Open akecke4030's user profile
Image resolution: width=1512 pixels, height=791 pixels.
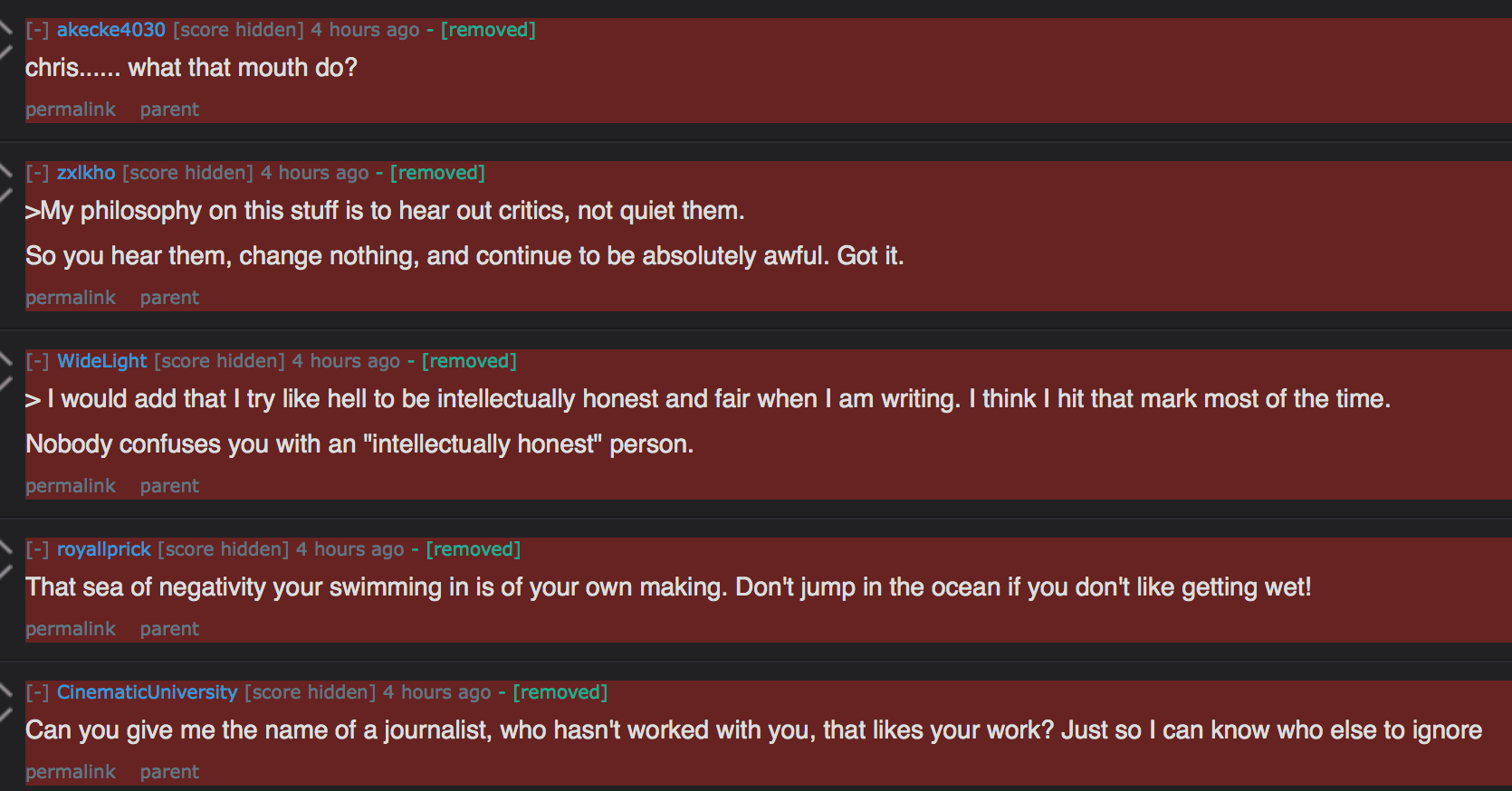pos(111,30)
